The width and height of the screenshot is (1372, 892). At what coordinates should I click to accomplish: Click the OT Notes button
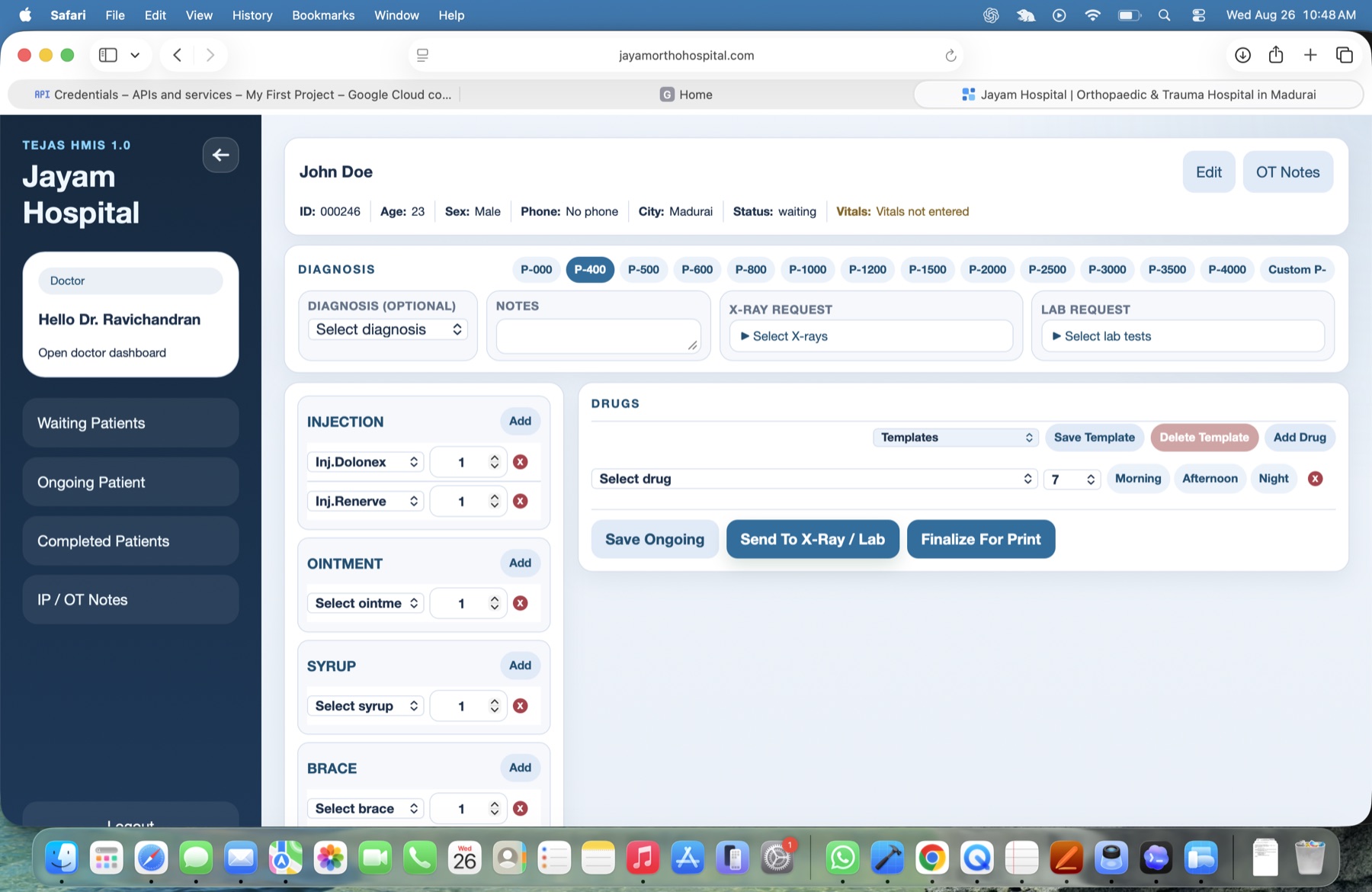point(1288,172)
